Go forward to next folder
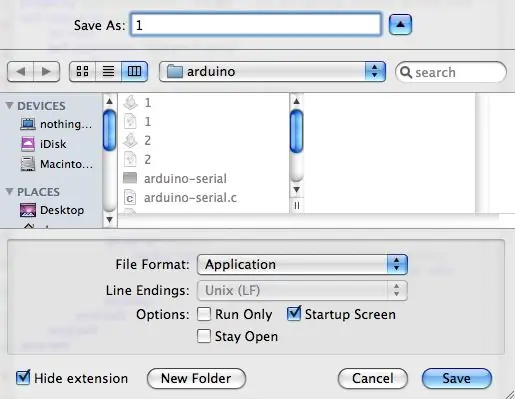Image resolution: width=515 pixels, height=399 pixels. click(x=47, y=71)
